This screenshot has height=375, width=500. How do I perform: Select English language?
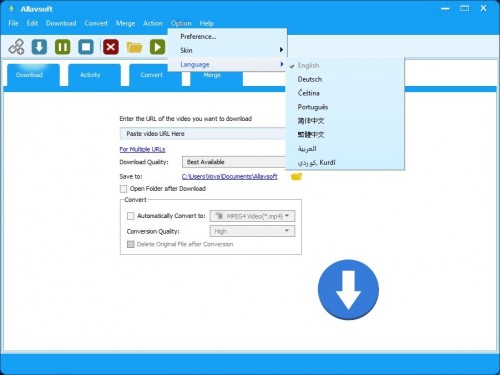345,66
